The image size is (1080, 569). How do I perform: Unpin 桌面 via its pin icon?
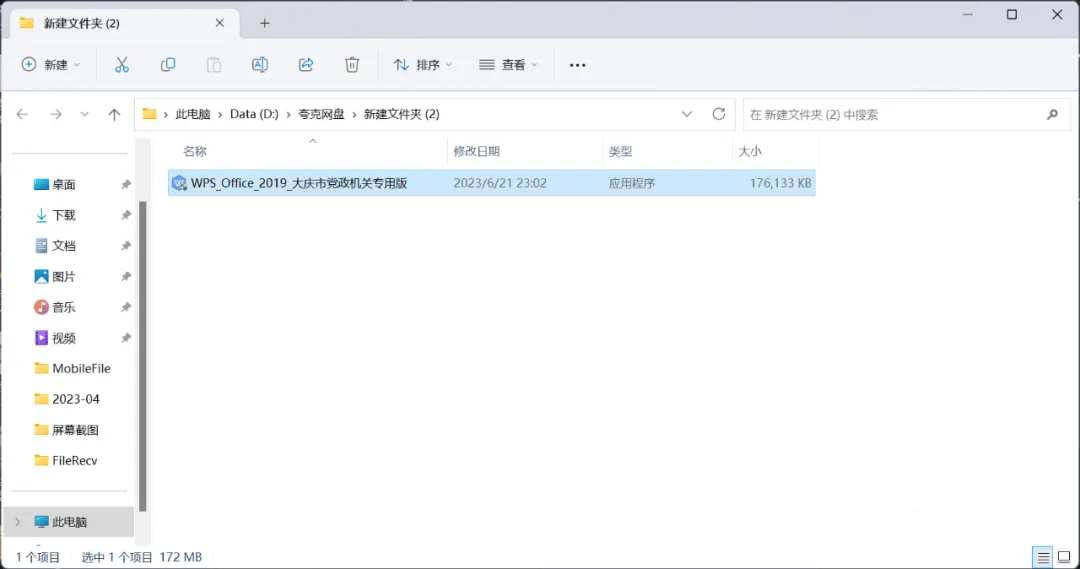coord(125,185)
